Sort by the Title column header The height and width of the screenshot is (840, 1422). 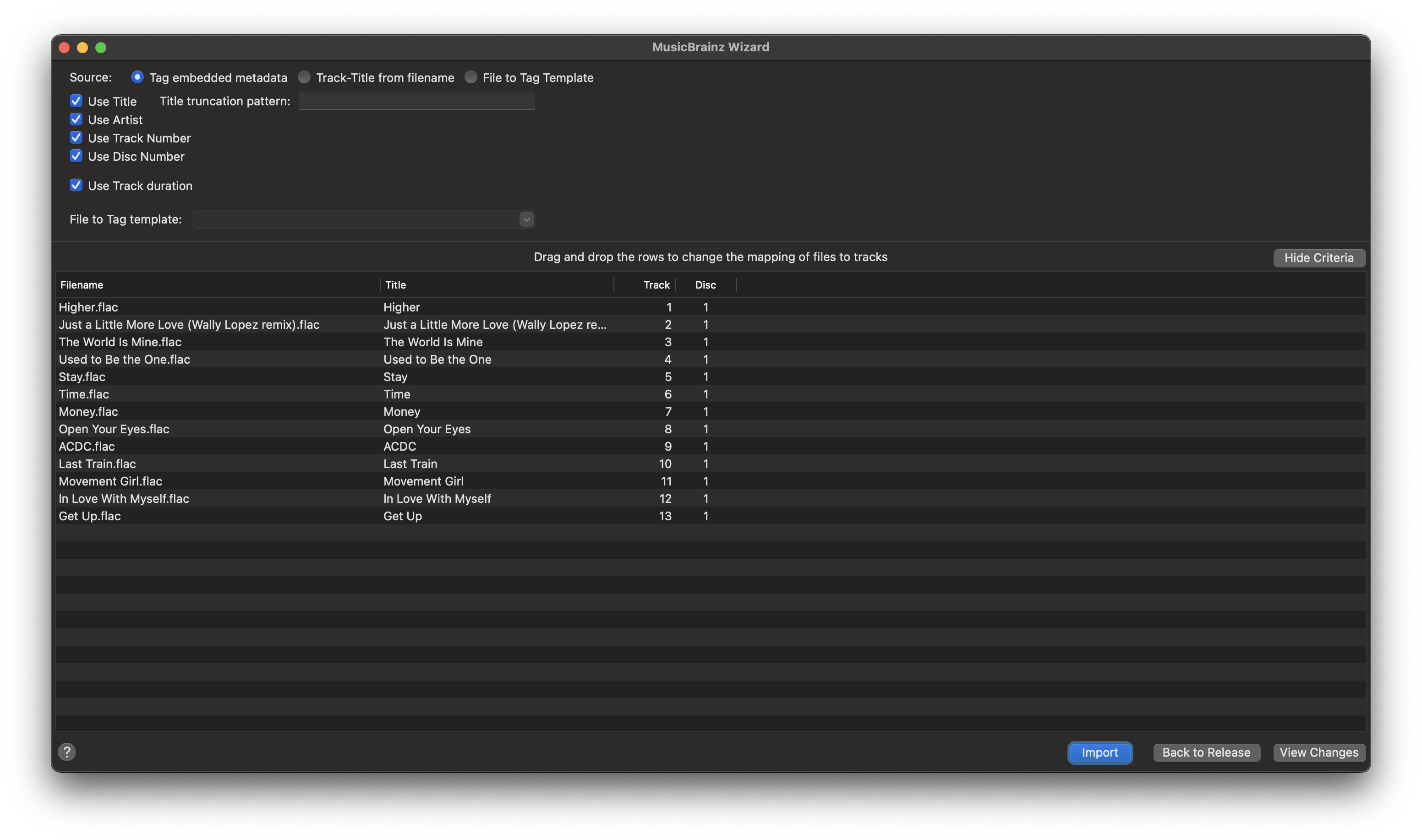pyautogui.click(x=497, y=285)
